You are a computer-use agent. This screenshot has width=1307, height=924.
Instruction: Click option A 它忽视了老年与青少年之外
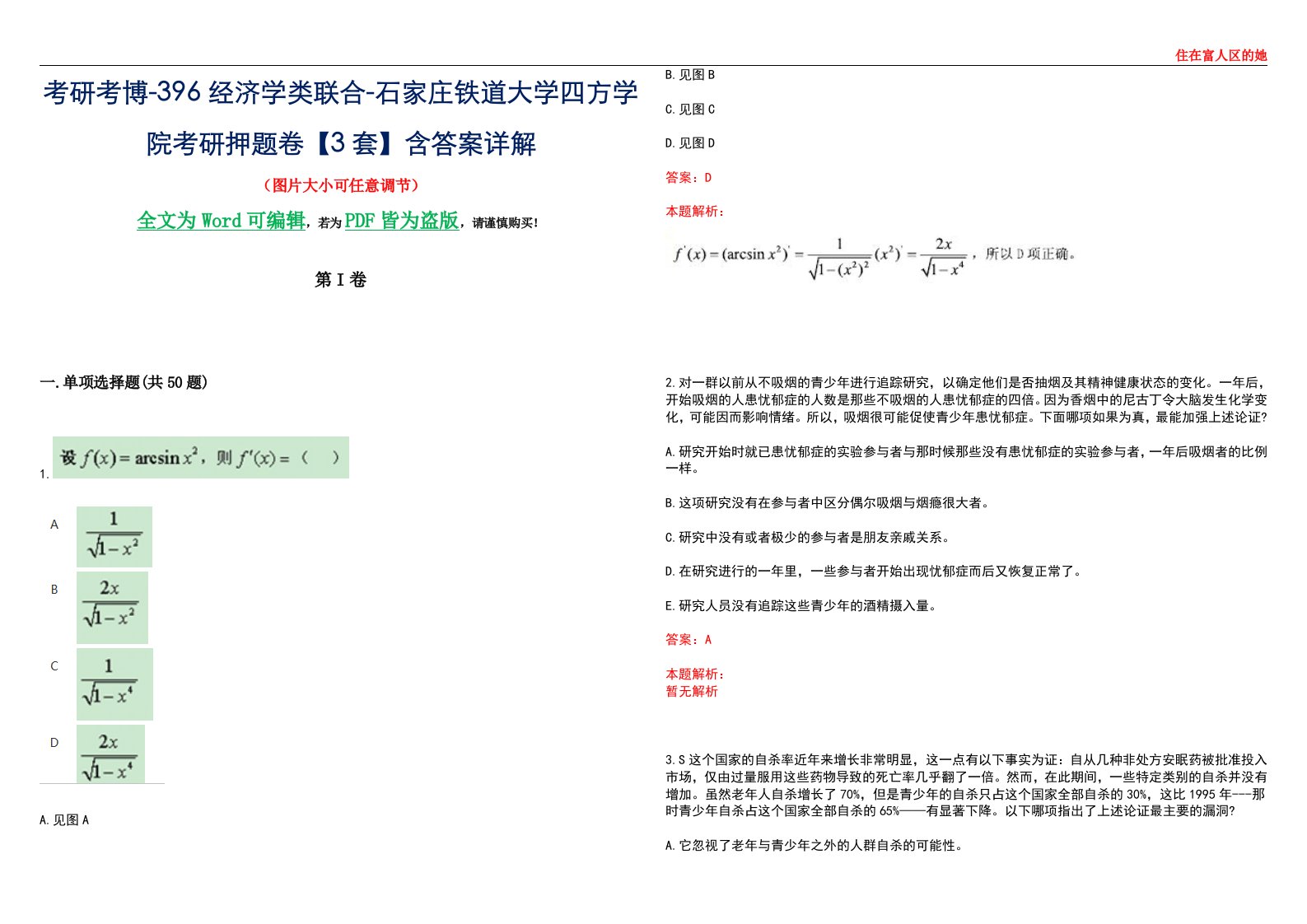(815, 846)
